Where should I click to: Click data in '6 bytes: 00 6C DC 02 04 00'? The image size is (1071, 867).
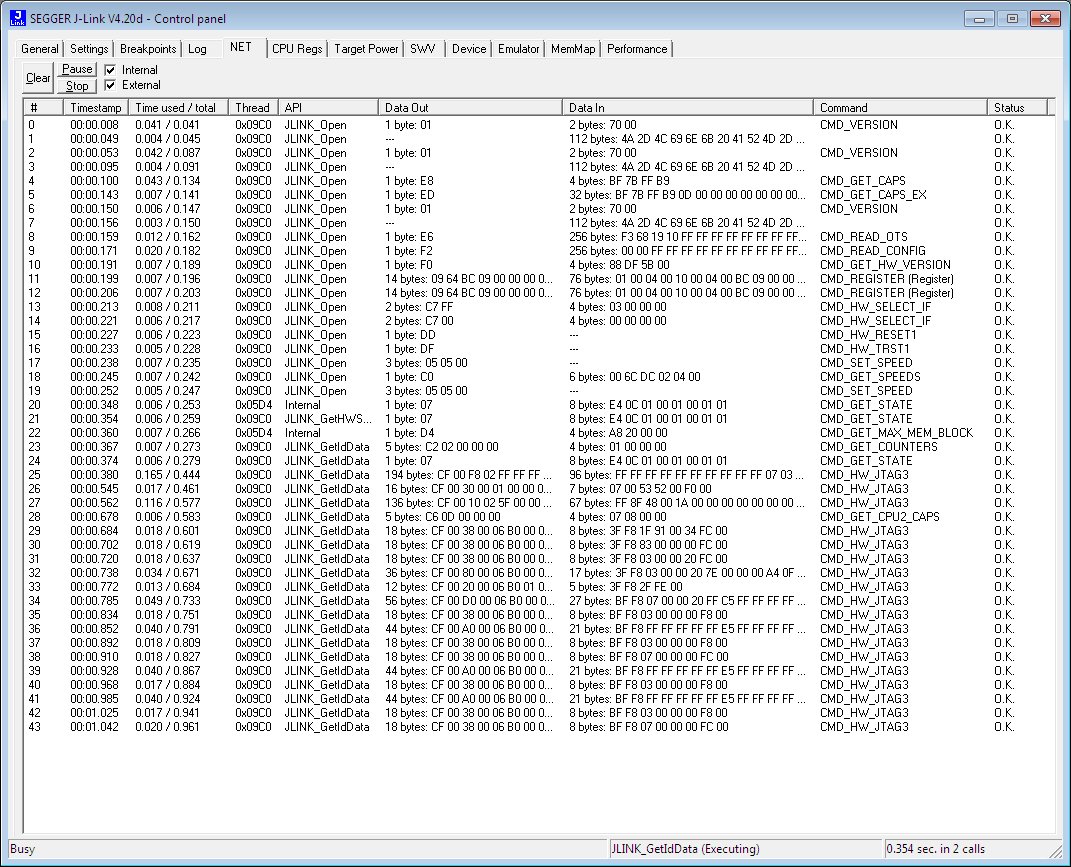(635, 377)
